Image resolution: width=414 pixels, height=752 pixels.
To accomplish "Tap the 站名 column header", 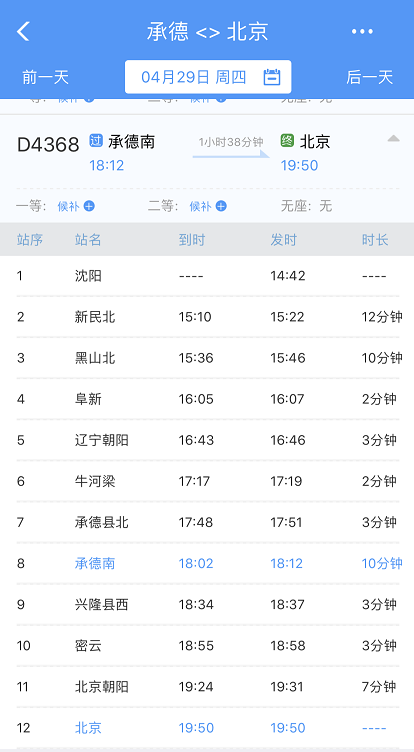I will coord(88,240).
